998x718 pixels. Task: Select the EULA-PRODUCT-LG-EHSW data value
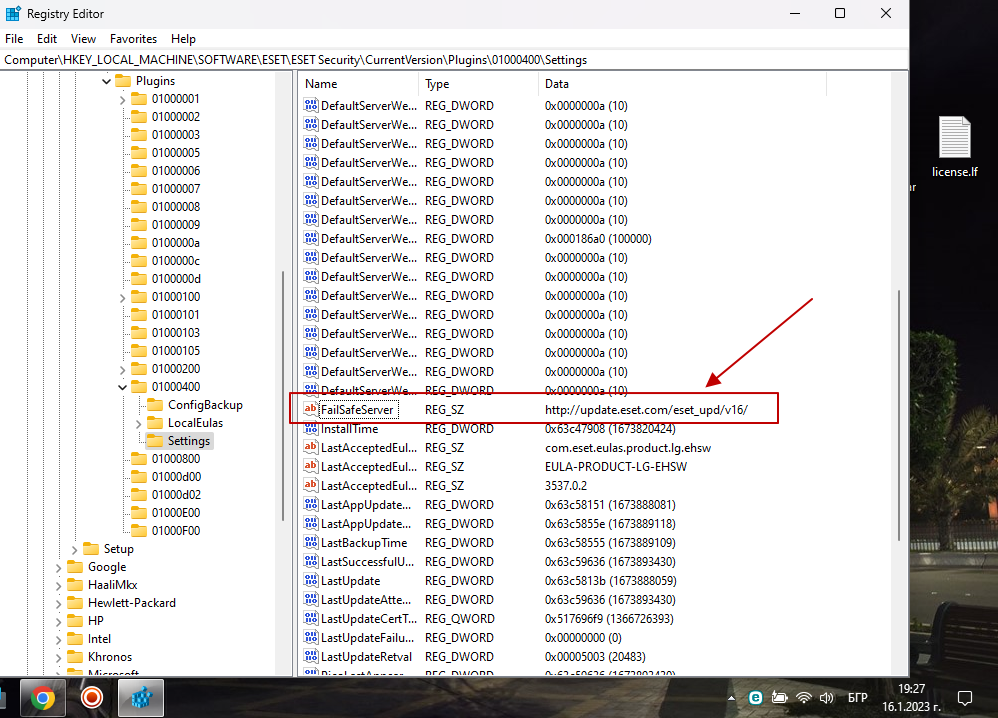615,467
